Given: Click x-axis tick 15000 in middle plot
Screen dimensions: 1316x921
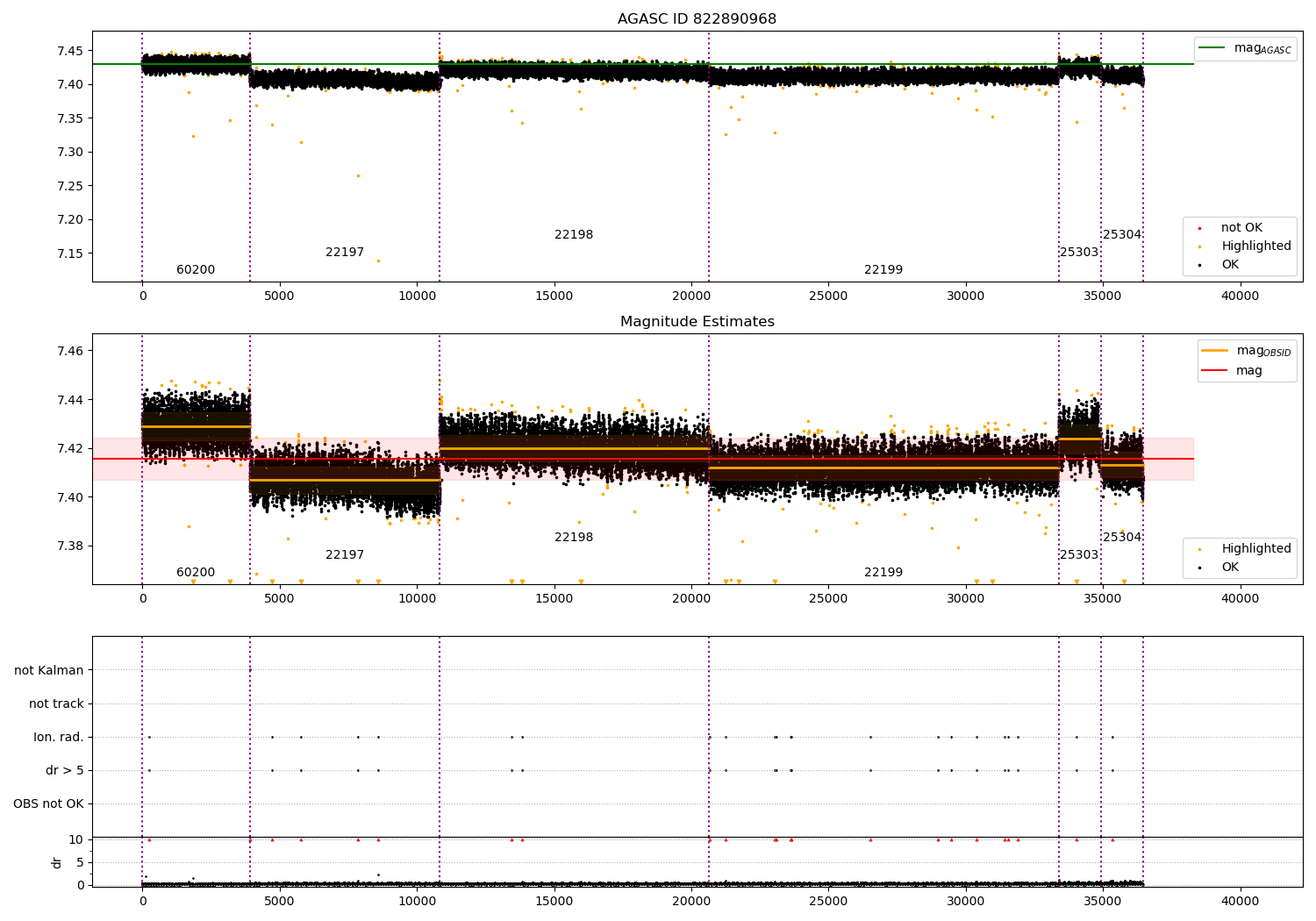Looking at the screenshot, I should click(x=554, y=599).
